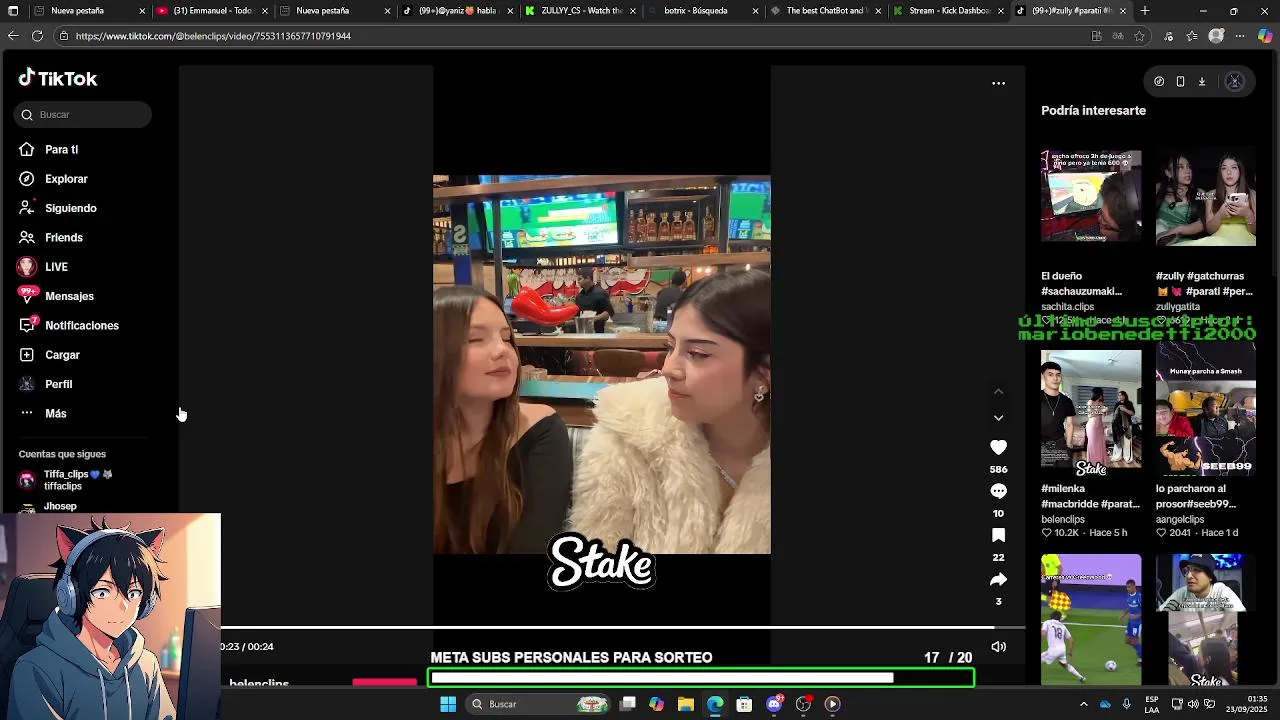This screenshot has width=1280, height=720.
Task: Open Discord from taskbar
Action: click(774, 704)
